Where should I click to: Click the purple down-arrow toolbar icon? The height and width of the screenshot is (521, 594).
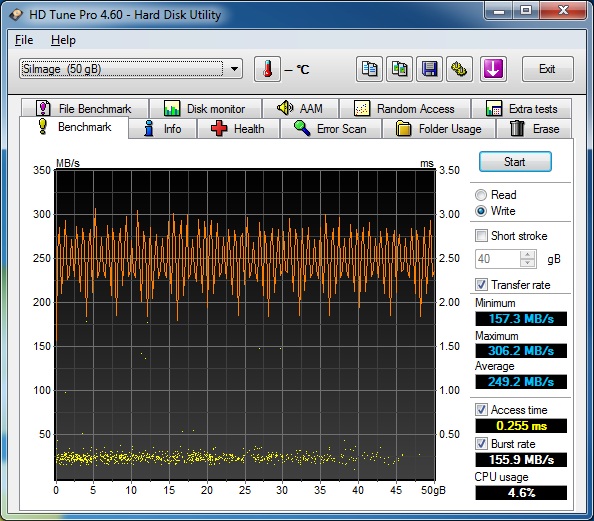click(493, 69)
